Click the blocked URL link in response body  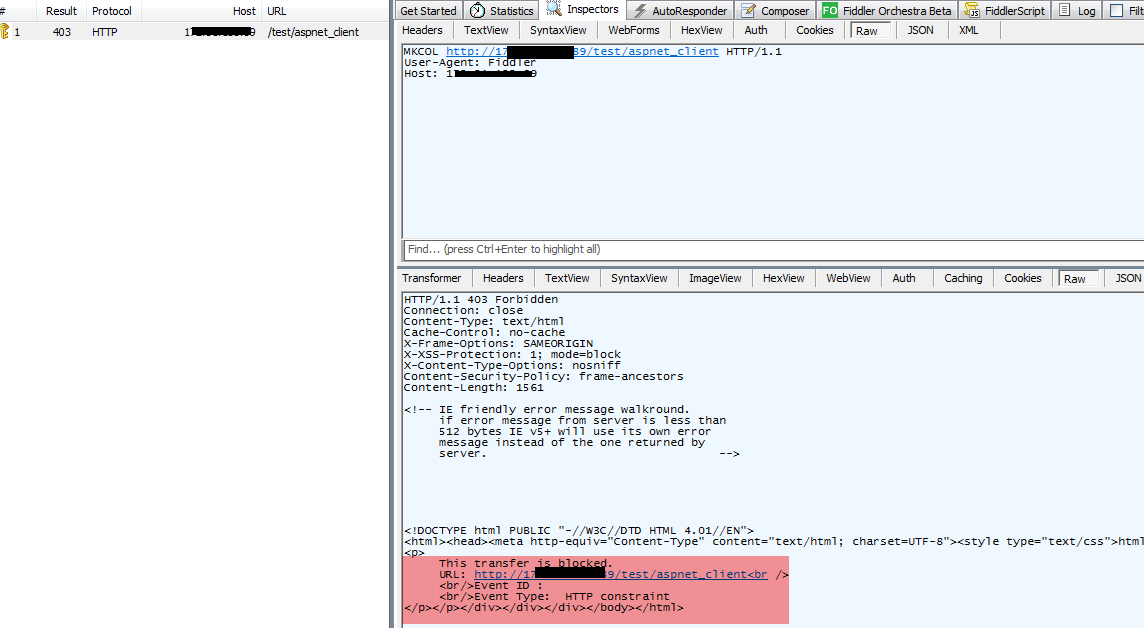[x=620, y=575]
